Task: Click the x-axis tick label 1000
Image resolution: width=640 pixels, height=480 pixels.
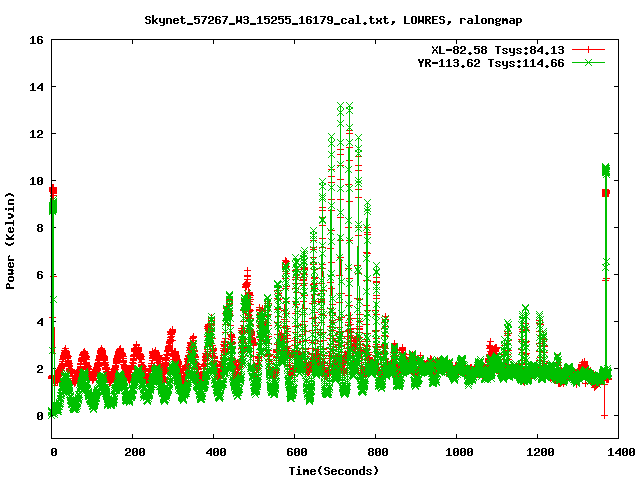Action: pos(459,452)
